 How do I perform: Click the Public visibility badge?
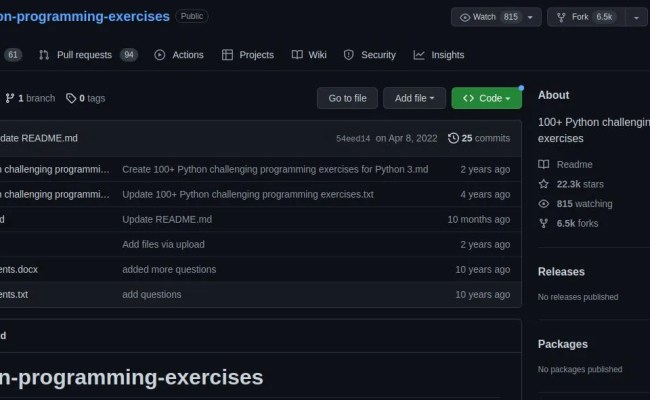point(192,16)
